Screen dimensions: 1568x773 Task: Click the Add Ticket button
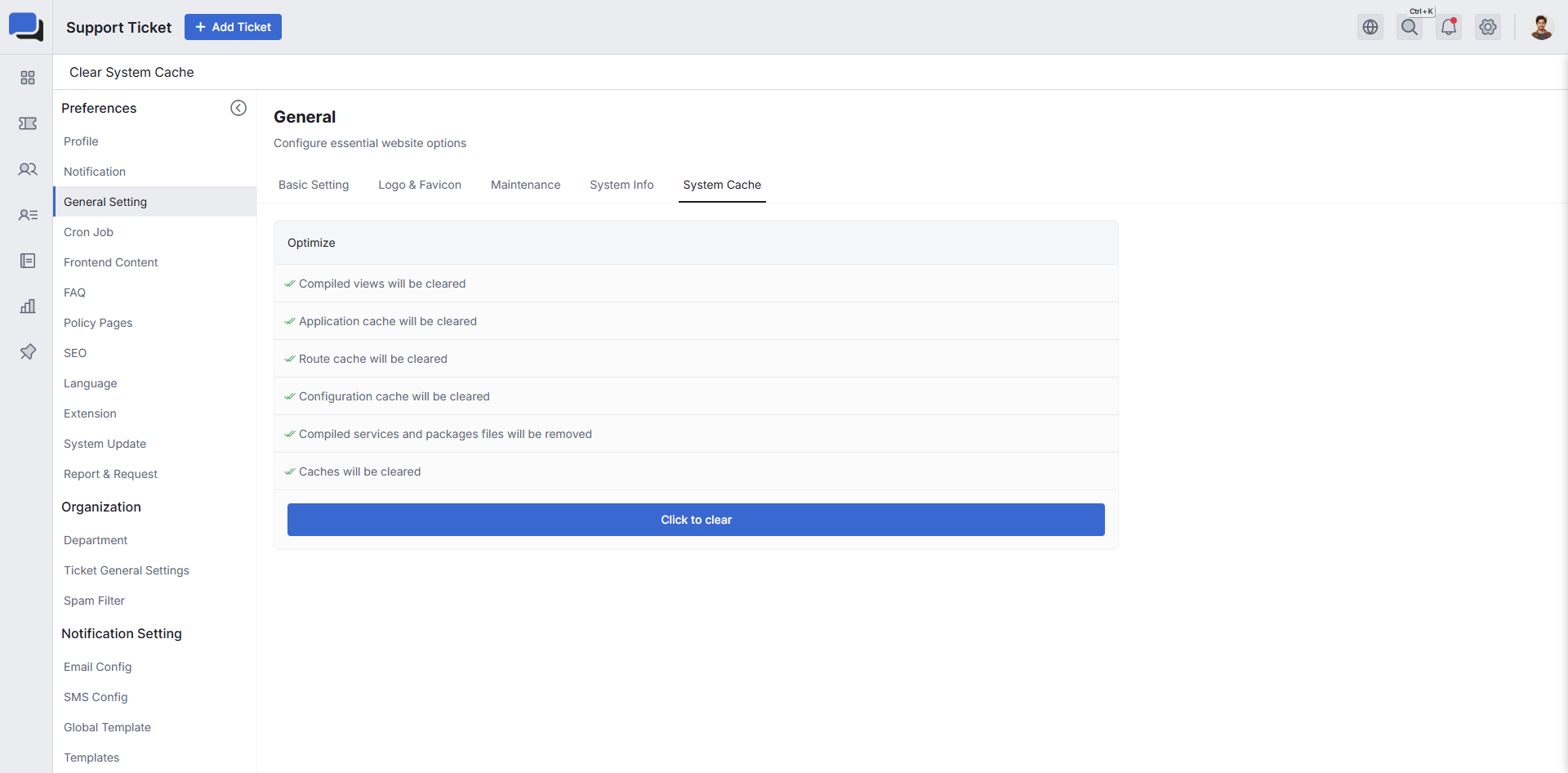[233, 27]
